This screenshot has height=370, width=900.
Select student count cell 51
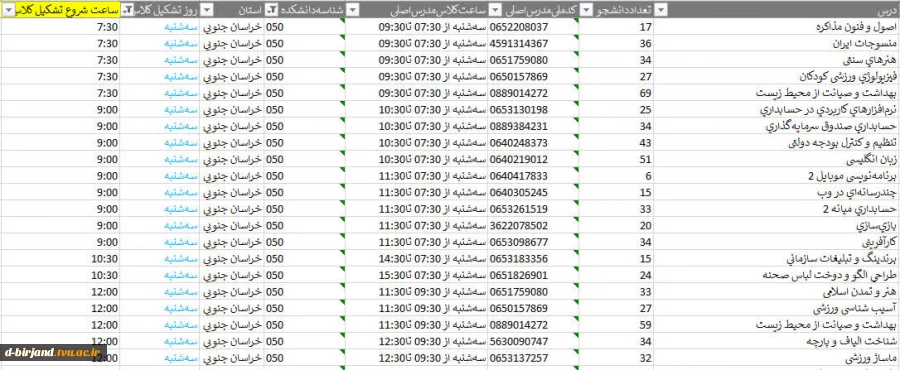coord(616,159)
